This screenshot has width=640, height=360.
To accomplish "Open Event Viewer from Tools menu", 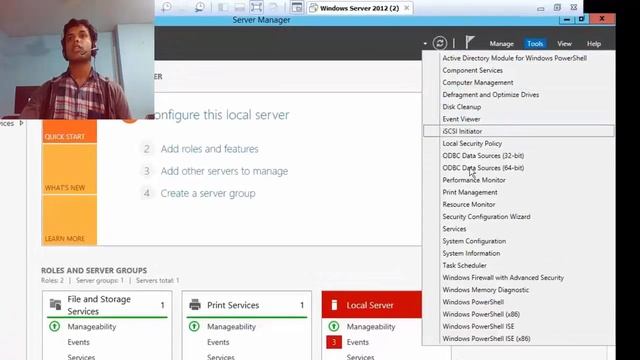I will pos(461,119).
